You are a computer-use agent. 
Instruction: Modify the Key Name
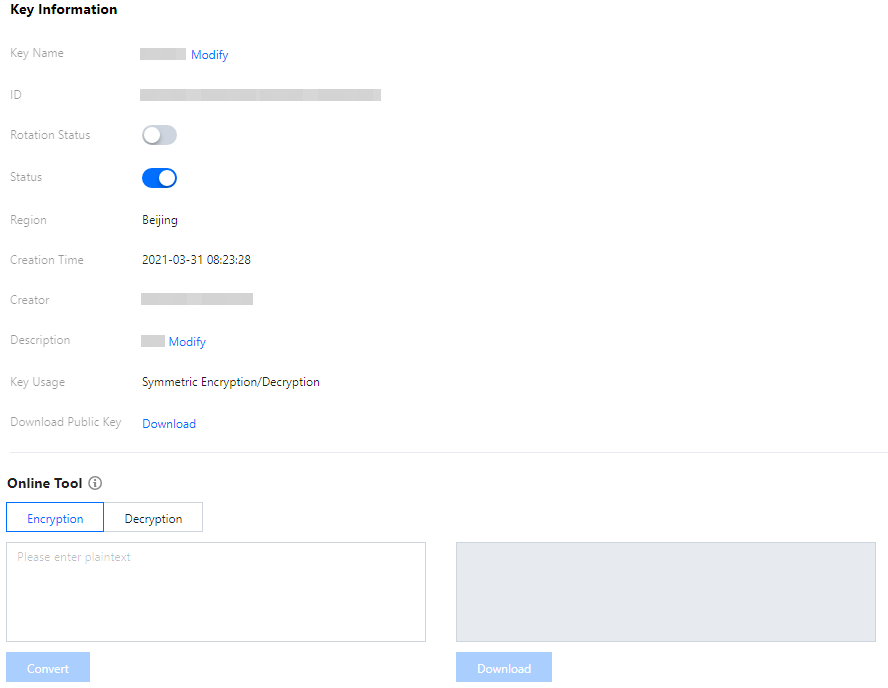[x=210, y=55]
